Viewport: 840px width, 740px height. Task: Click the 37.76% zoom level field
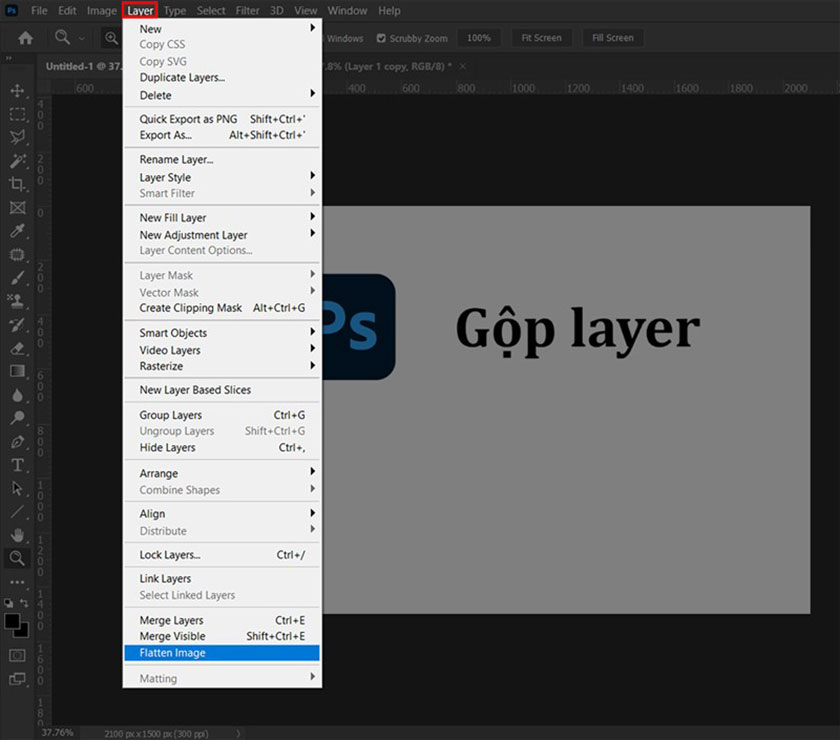57,732
